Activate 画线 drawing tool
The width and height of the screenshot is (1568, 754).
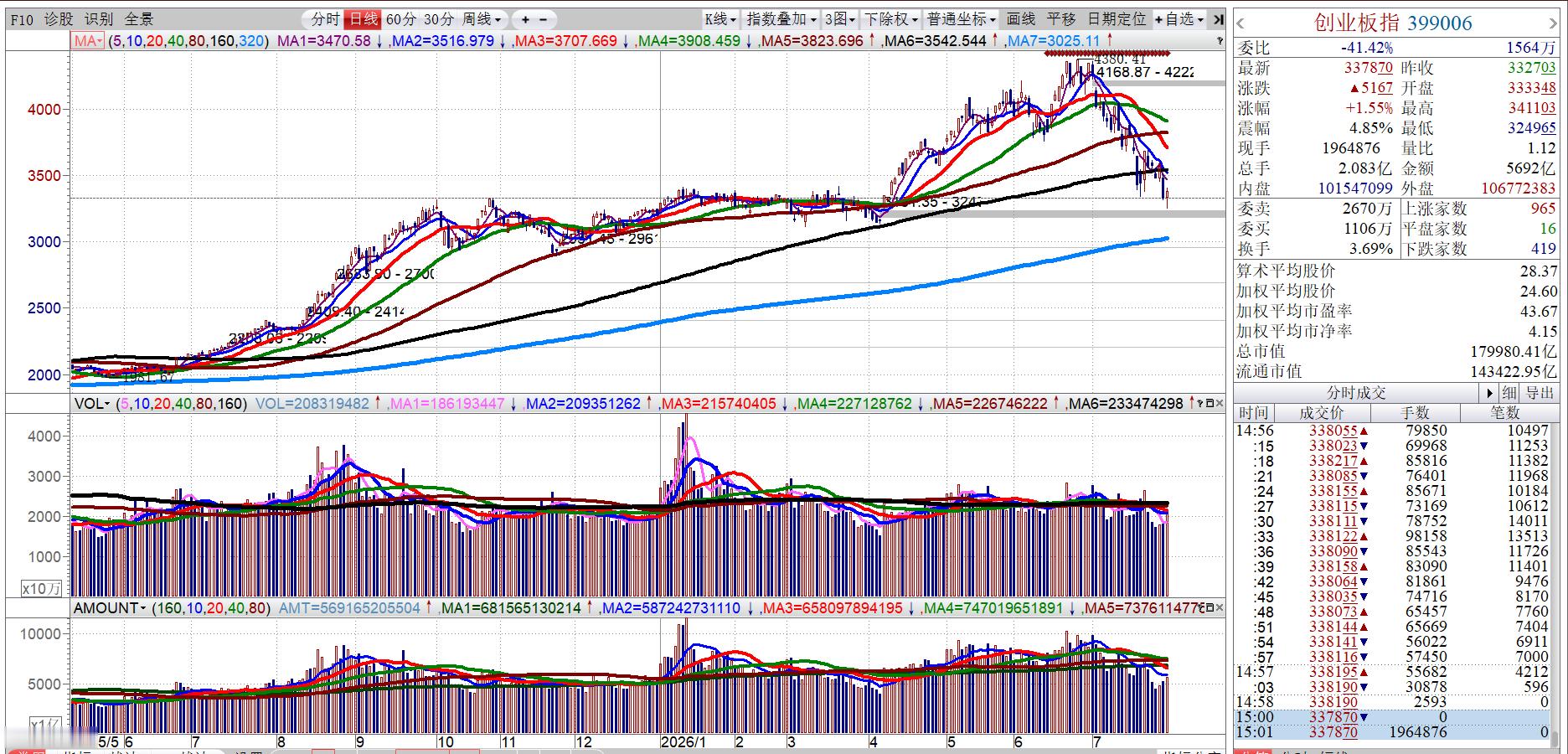[1020, 19]
